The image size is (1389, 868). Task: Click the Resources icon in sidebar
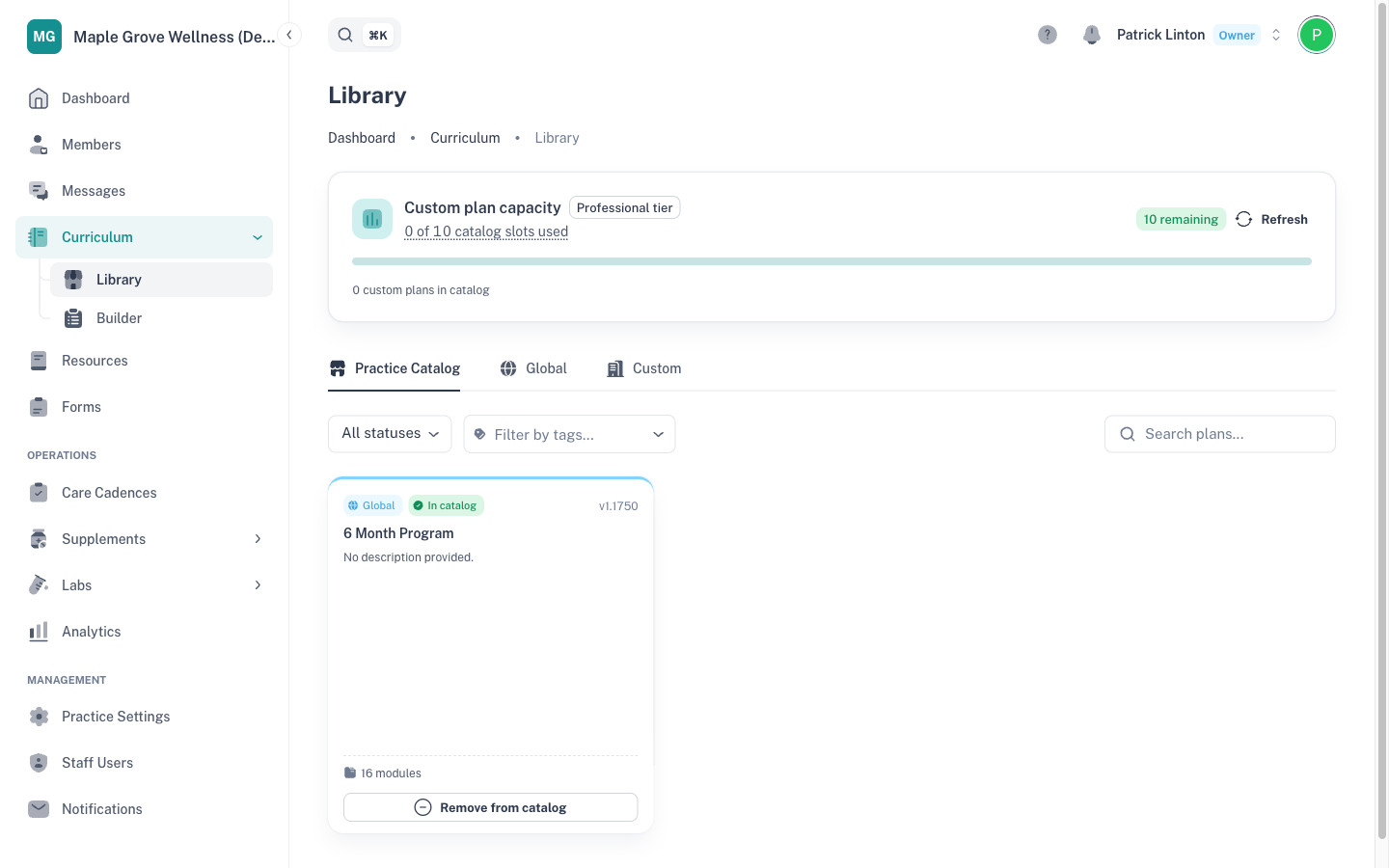[39, 361]
